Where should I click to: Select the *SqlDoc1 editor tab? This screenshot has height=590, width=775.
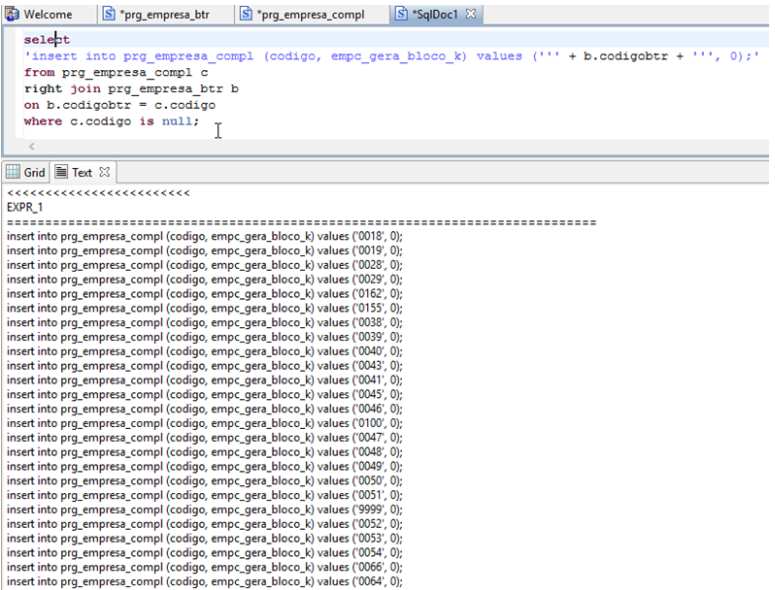pyautogui.click(x=434, y=14)
